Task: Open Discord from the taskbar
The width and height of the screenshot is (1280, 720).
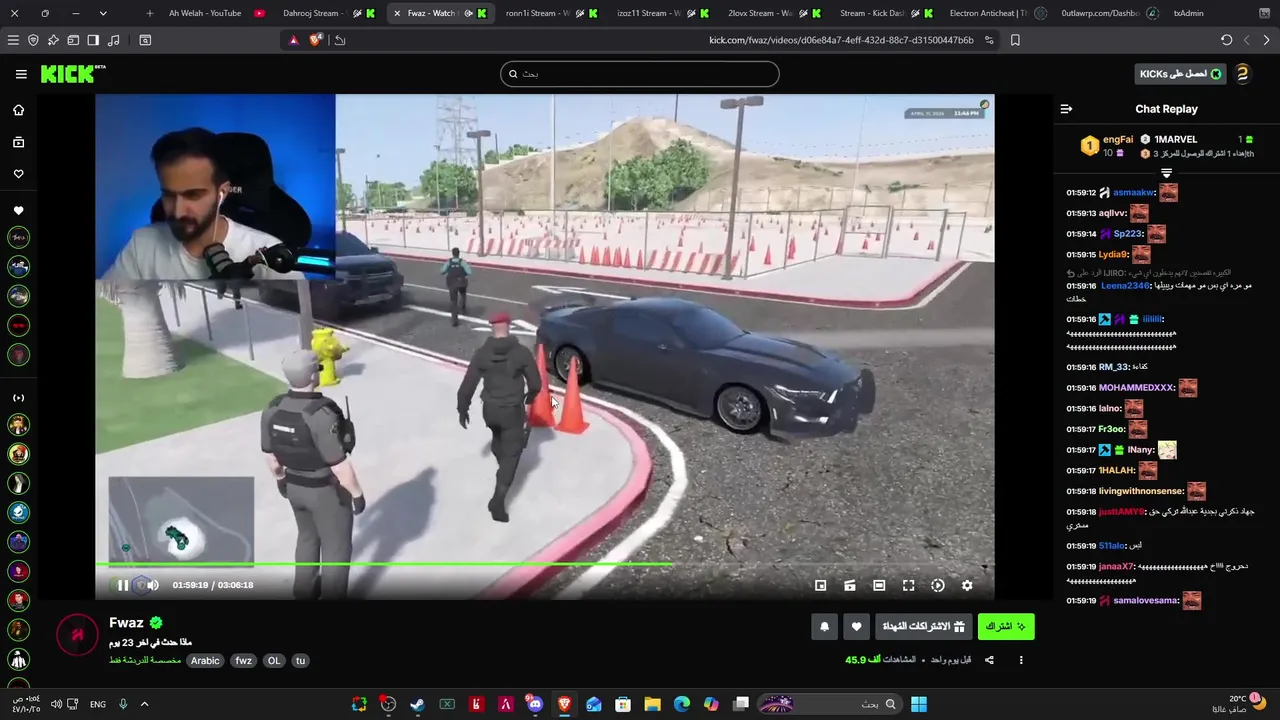Action: coord(535,704)
